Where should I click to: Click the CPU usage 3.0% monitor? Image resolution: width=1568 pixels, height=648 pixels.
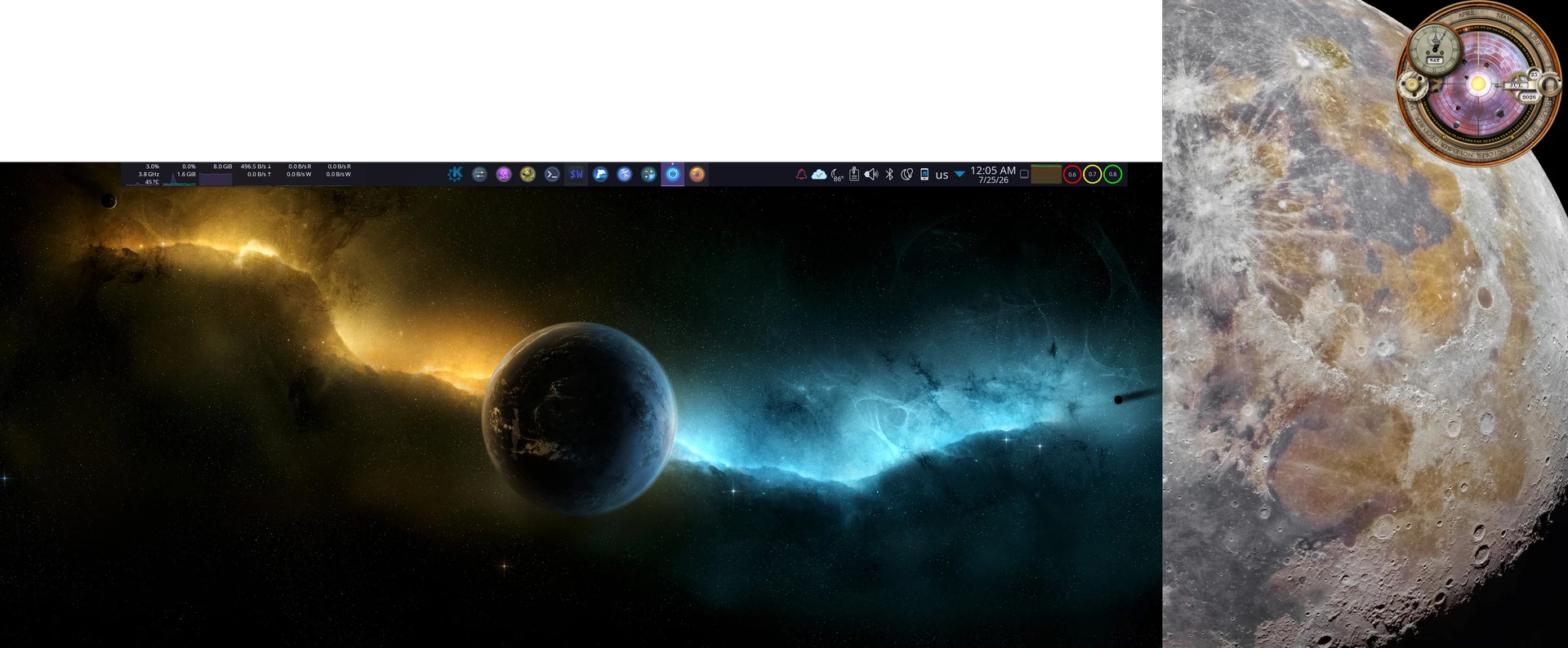click(x=142, y=174)
